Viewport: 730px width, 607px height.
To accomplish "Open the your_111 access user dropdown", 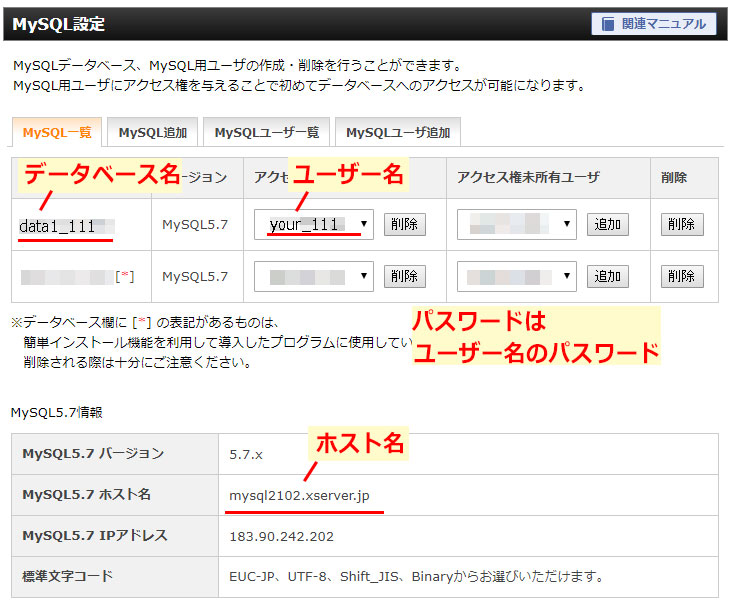I will 314,224.
